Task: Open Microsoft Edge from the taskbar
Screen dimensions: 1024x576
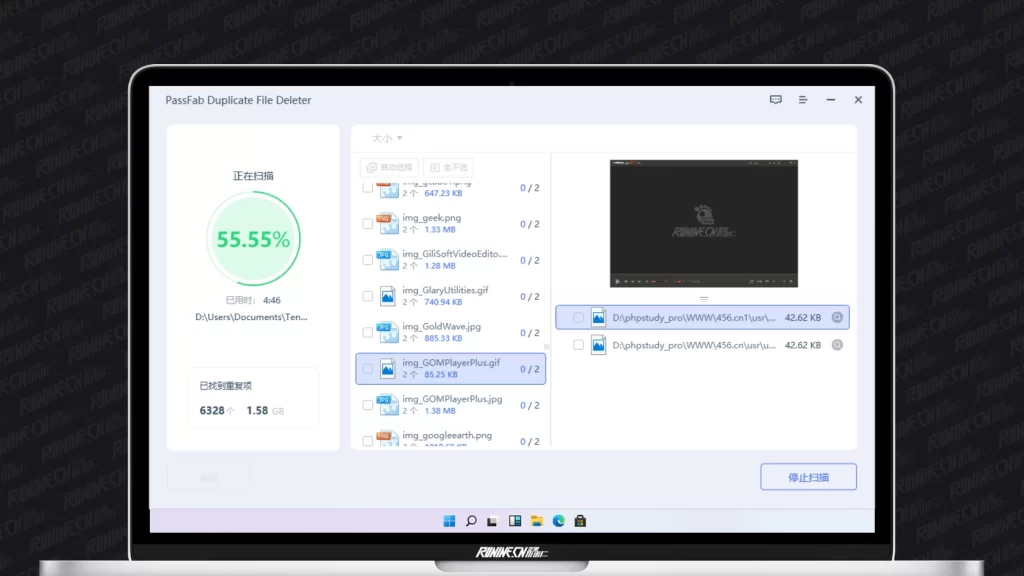Action: pyautogui.click(x=559, y=521)
